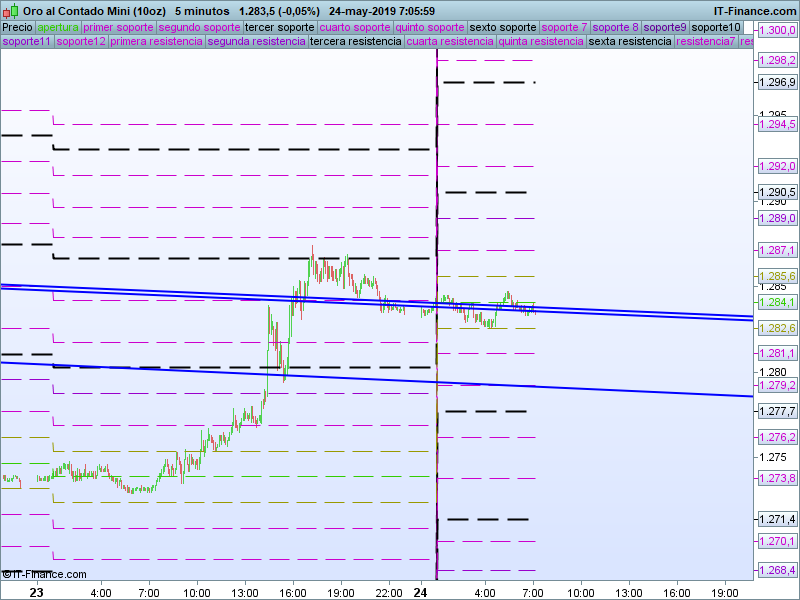Click the 1.268,4 price label at bottom
Image resolution: width=800 pixels, height=600 pixels.
[x=777, y=570]
